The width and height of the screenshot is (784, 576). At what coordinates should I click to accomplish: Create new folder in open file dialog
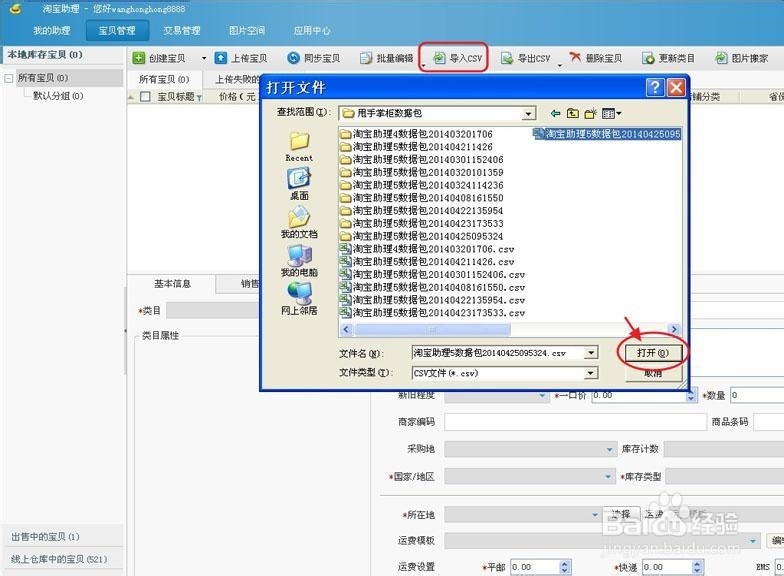590,114
